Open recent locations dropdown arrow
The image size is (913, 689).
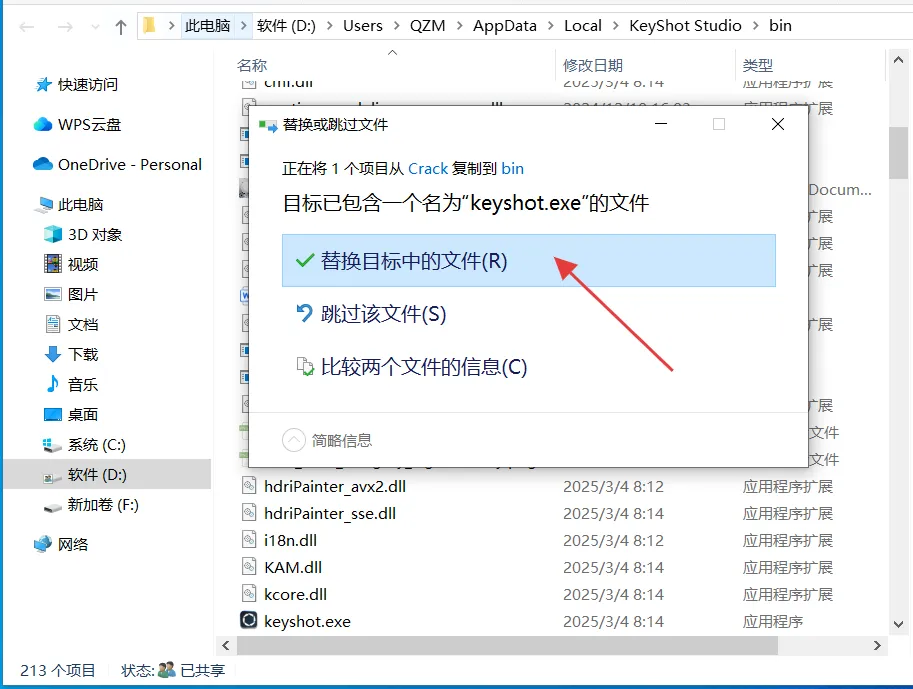coord(95,27)
